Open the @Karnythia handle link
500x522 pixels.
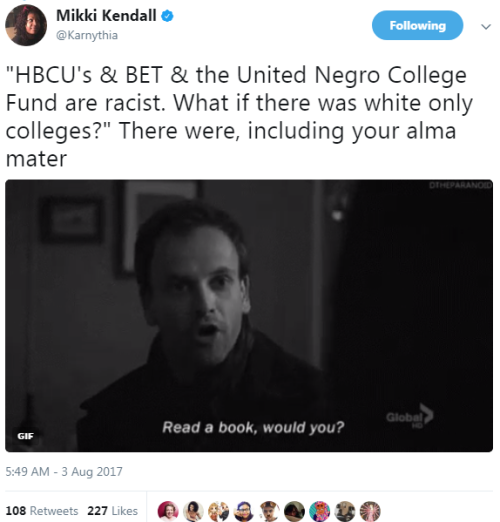(87, 35)
